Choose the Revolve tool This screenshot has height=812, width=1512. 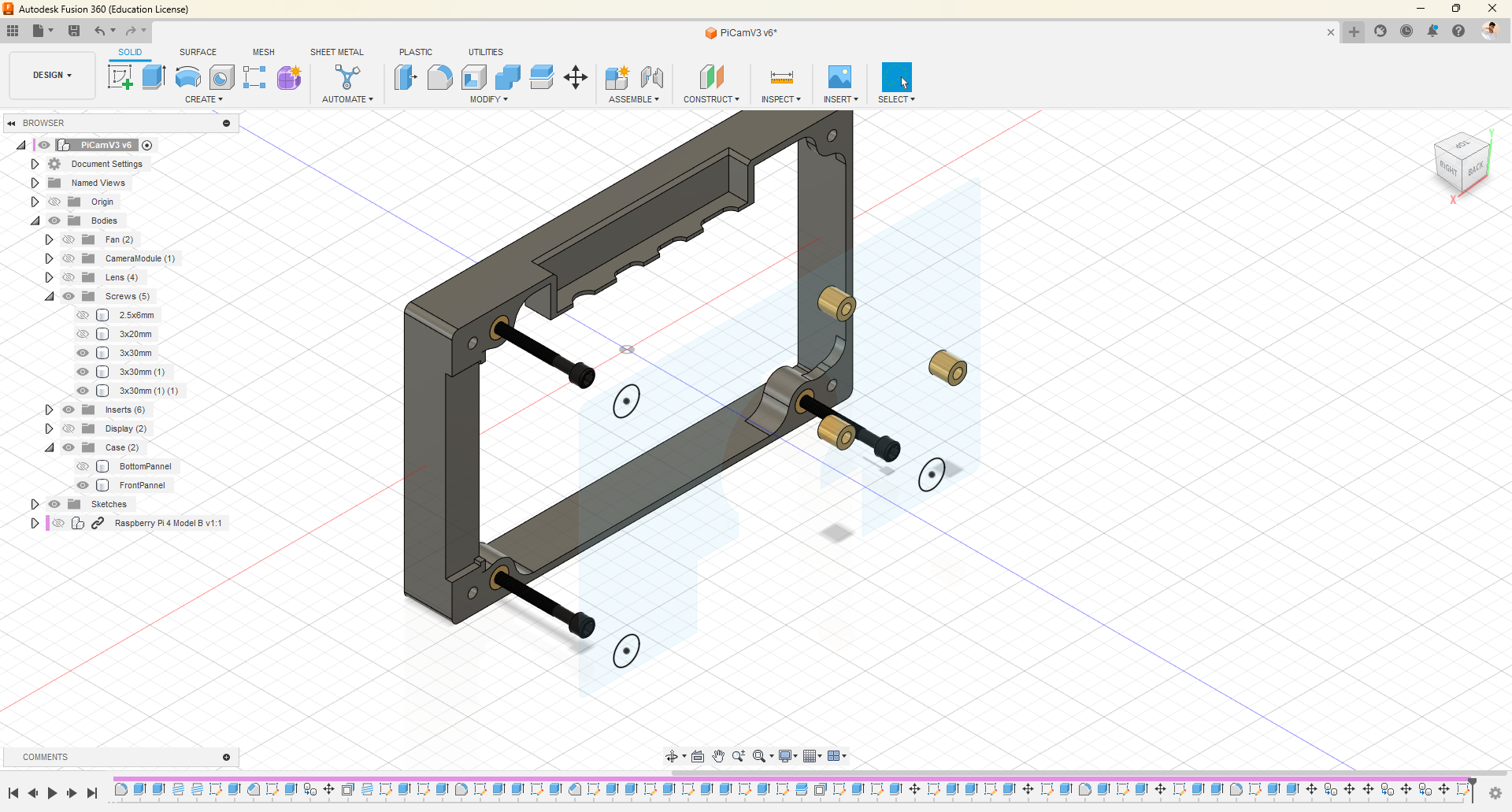187,77
